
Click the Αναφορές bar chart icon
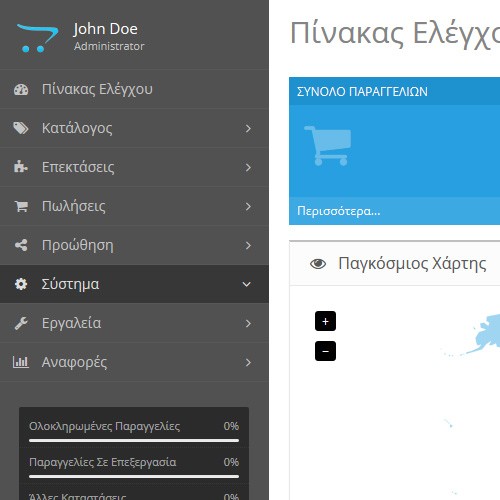pyautogui.click(x=21, y=362)
